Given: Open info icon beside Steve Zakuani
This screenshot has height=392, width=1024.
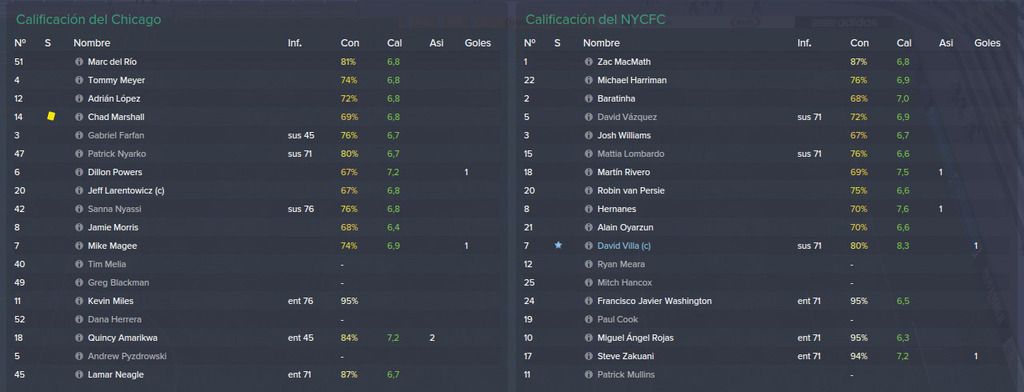Looking at the screenshot, I should click(589, 357).
